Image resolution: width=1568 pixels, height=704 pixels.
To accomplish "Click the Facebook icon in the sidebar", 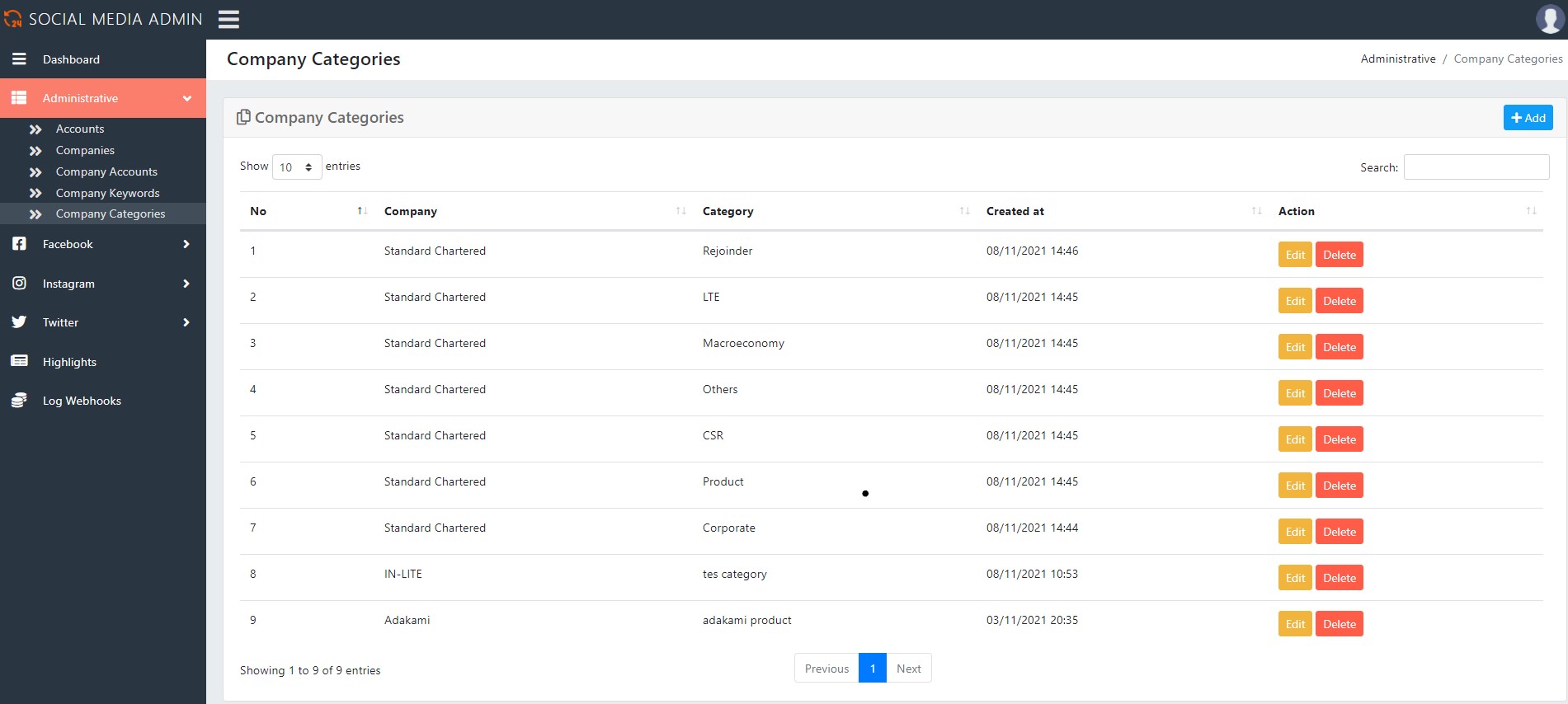I will point(19,244).
